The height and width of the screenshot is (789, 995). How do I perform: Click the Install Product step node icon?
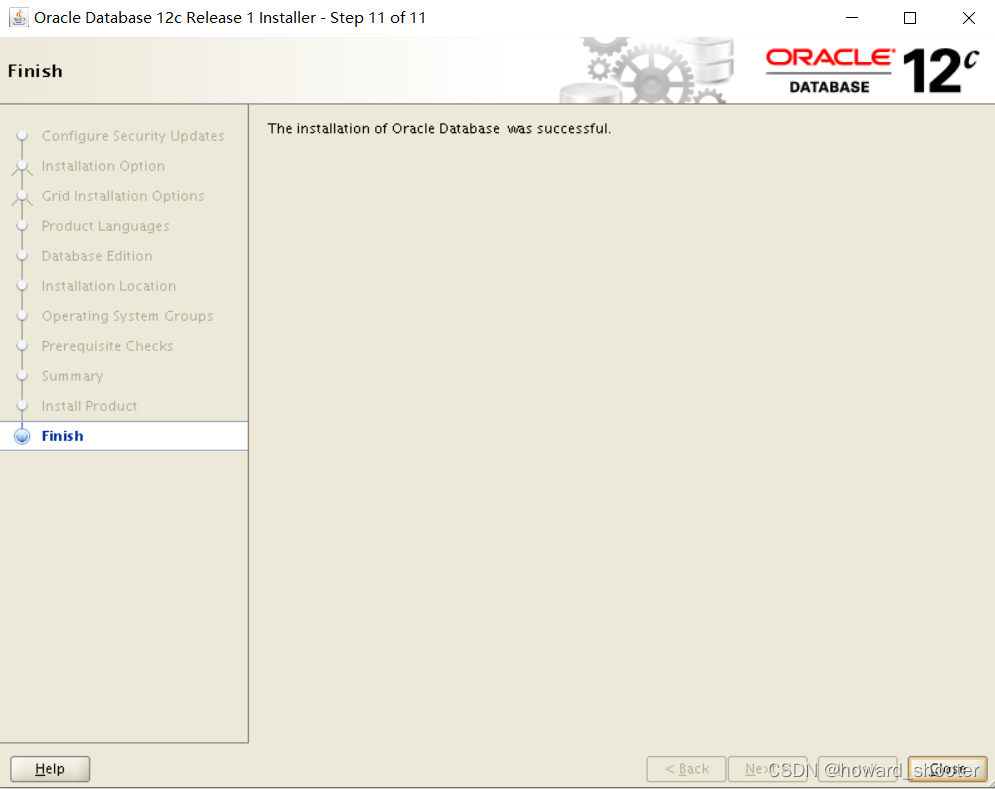[21, 405]
